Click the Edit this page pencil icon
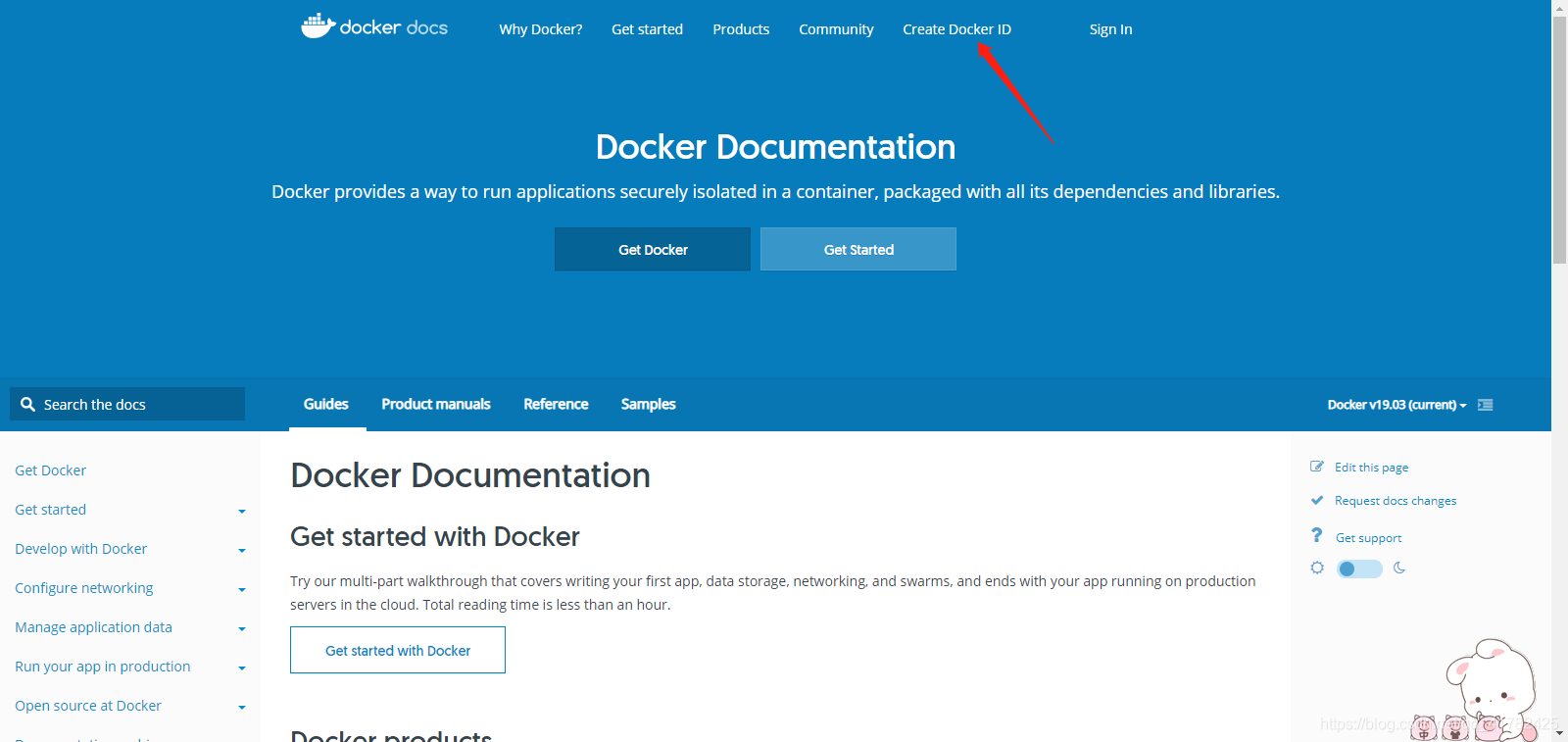This screenshot has width=1568, height=742. pyautogui.click(x=1317, y=467)
